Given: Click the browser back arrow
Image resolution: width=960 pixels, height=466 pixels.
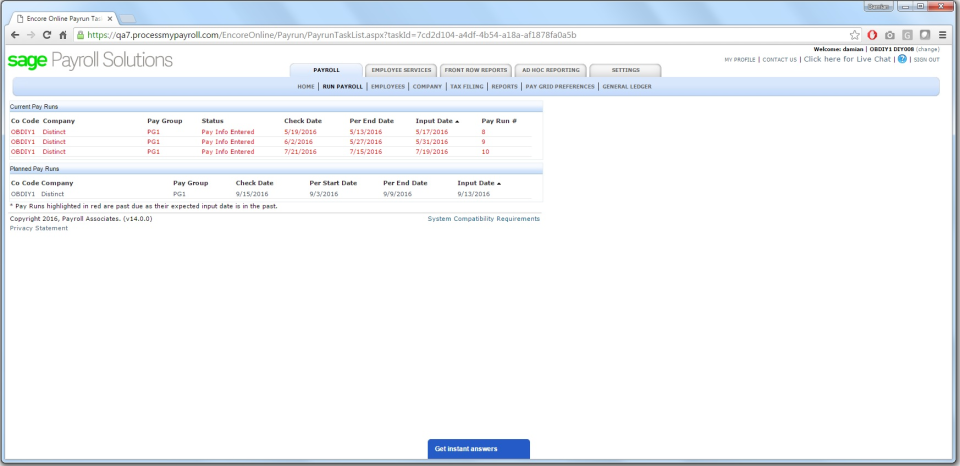Looking at the screenshot, I should click(x=14, y=35).
